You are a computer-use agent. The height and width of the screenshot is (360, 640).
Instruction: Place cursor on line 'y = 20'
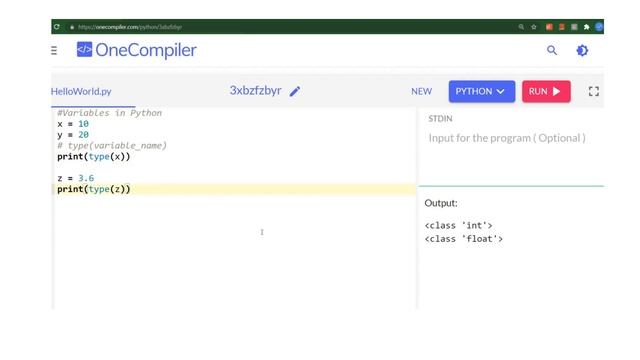point(73,135)
